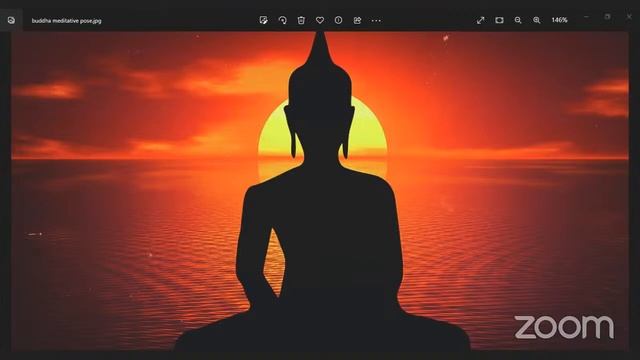Click the file name buddha meditative pose.jpg
The width and height of the screenshot is (640, 360).
point(67,20)
